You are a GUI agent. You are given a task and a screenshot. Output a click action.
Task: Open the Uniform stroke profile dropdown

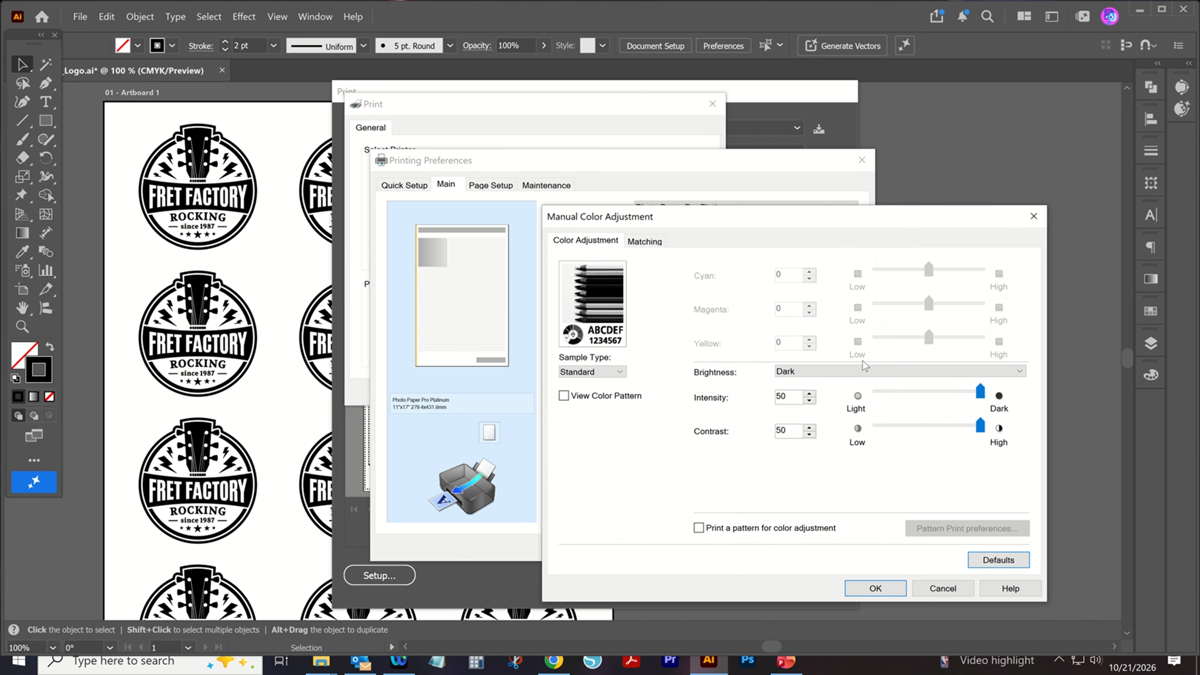[363, 46]
